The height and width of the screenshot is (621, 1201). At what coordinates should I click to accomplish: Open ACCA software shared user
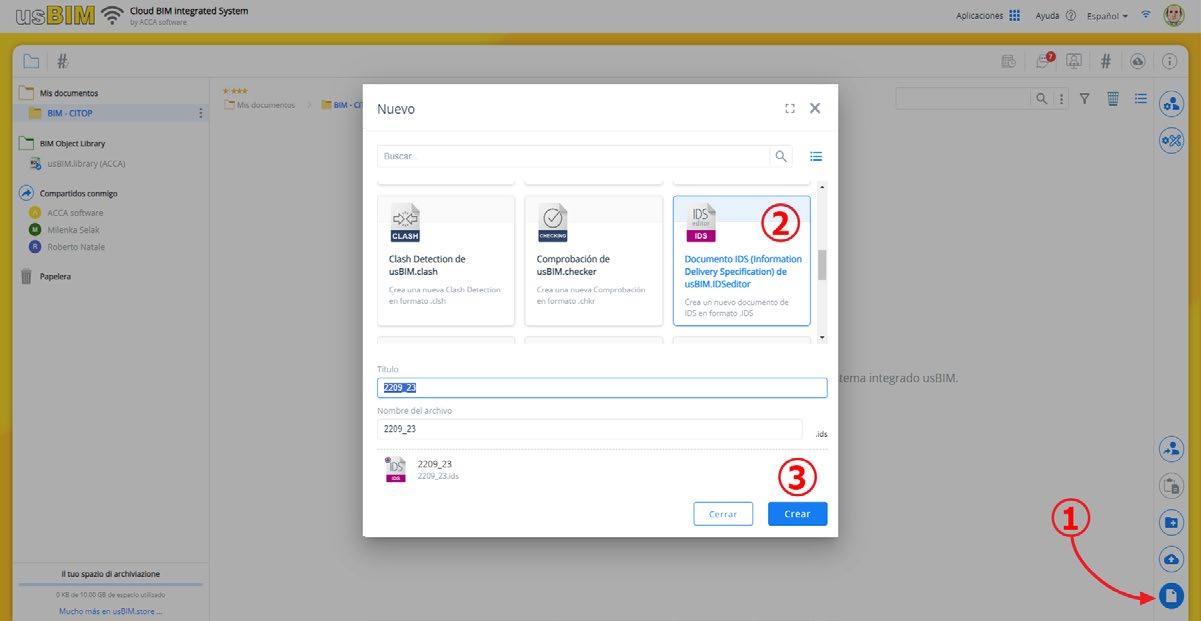pyautogui.click(x=75, y=212)
